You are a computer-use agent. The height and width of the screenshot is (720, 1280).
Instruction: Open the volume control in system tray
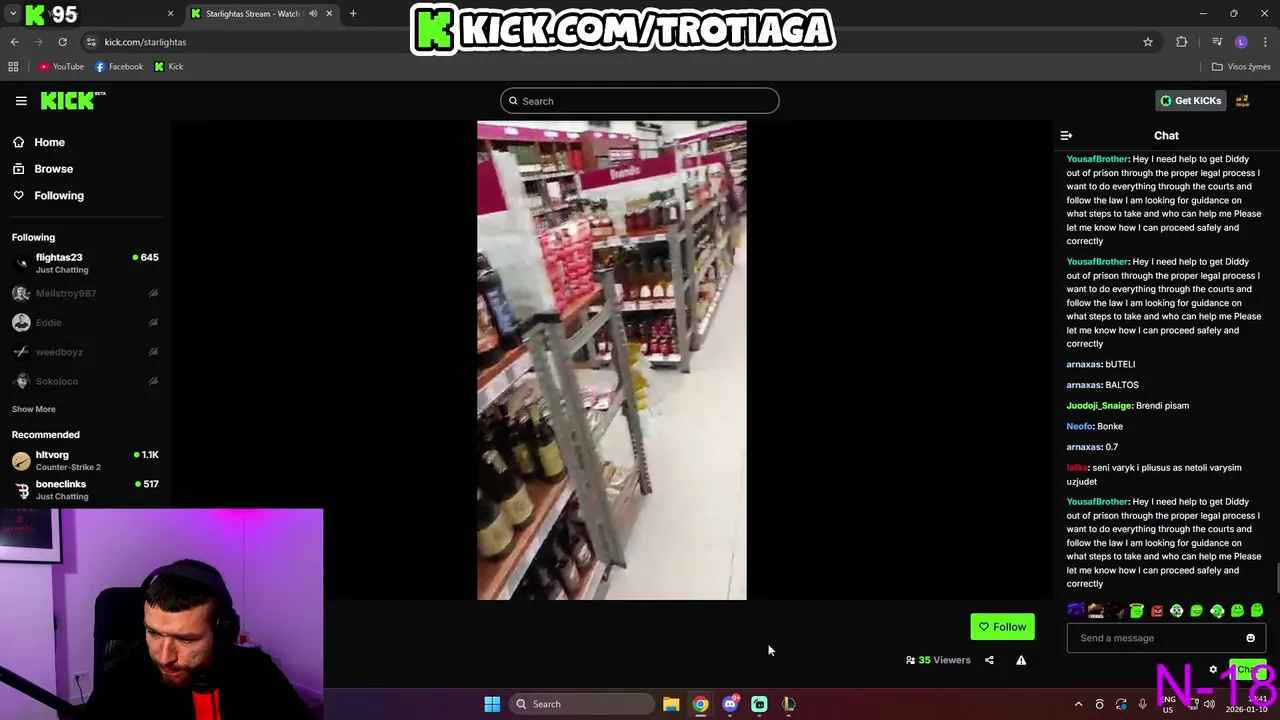pos(1209,704)
